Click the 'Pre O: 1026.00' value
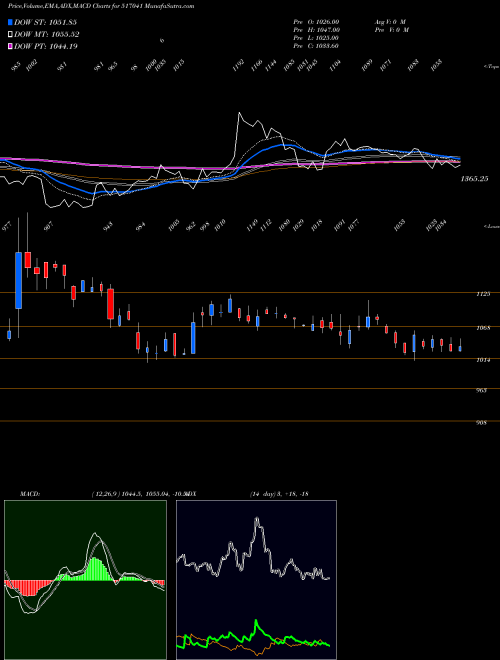The width and height of the screenshot is (500, 660). (x=316, y=22)
